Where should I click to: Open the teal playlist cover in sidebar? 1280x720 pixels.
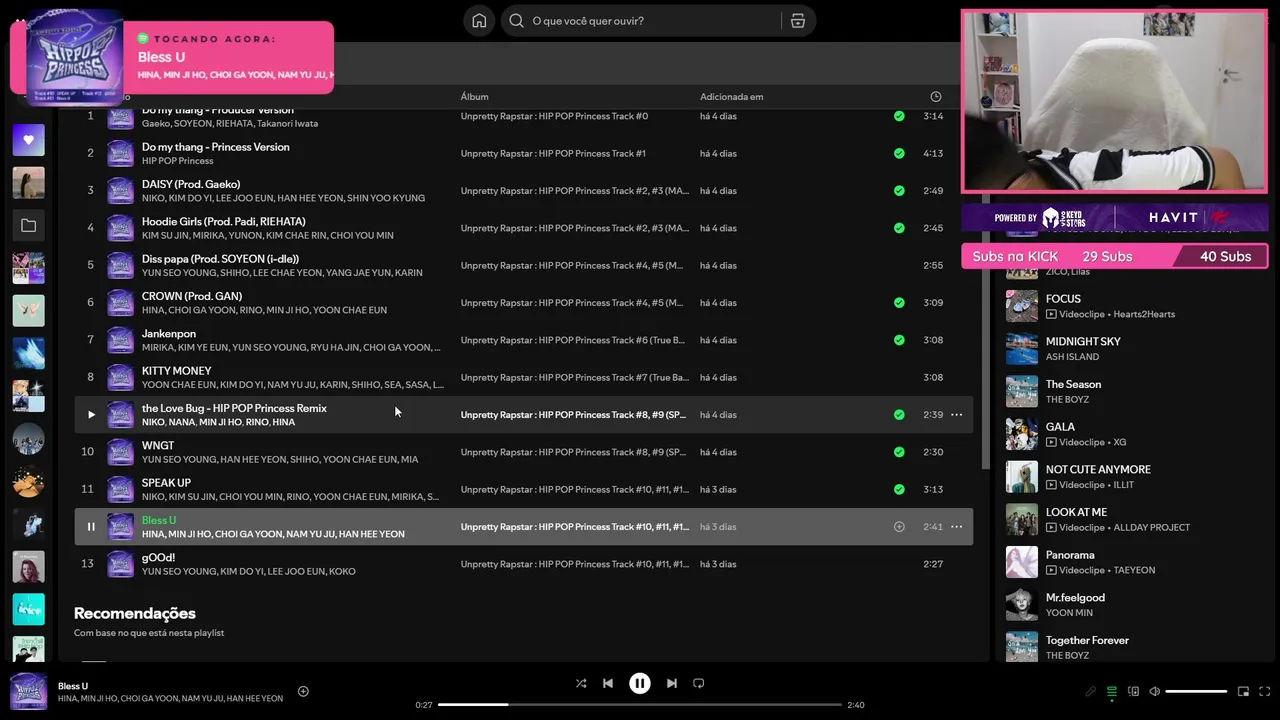click(x=28, y=609)
